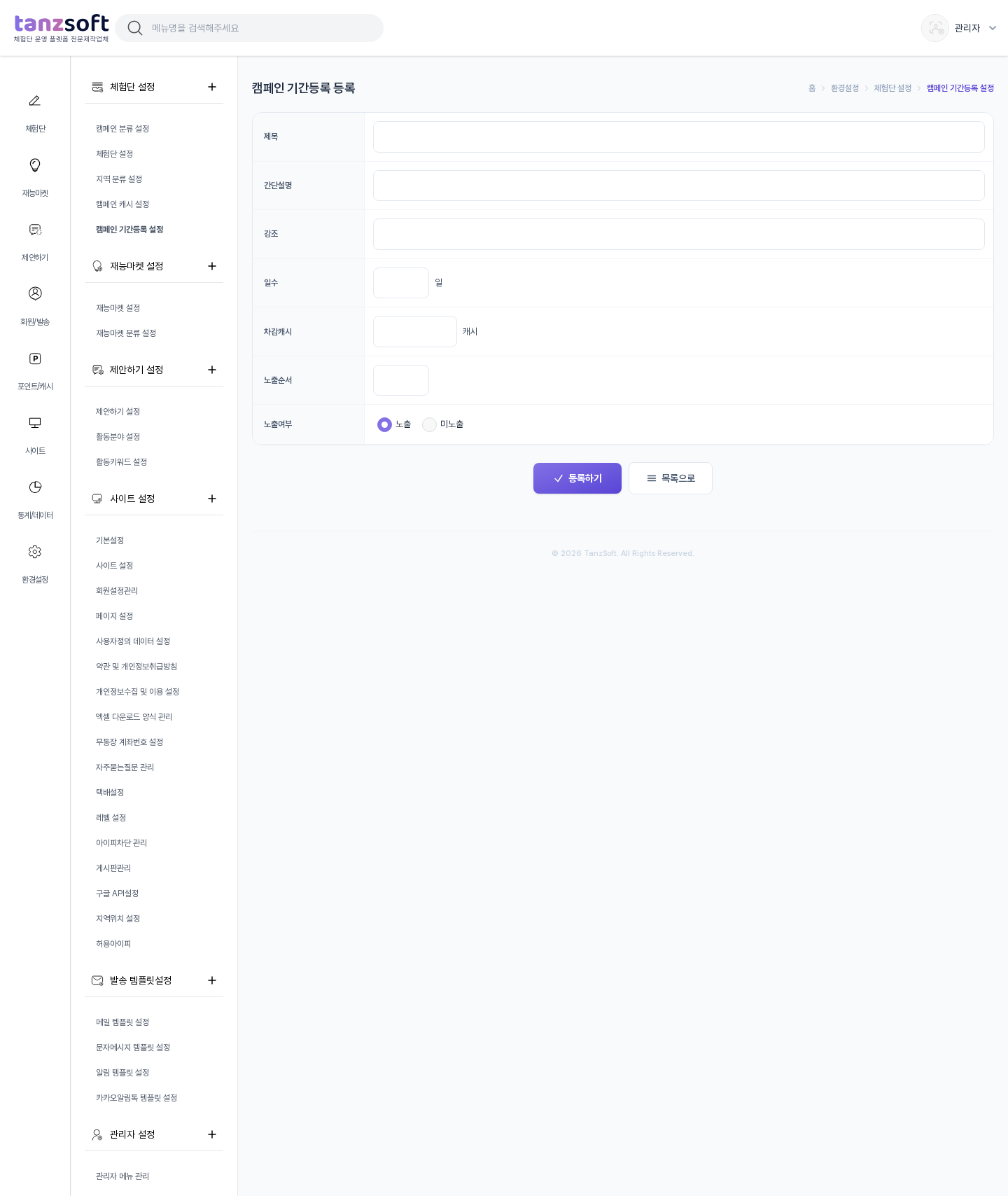The width and height of the screenshot is (1008, 1196).
Task: Click the search magnifier icon
Action: (x=135, y=28)
